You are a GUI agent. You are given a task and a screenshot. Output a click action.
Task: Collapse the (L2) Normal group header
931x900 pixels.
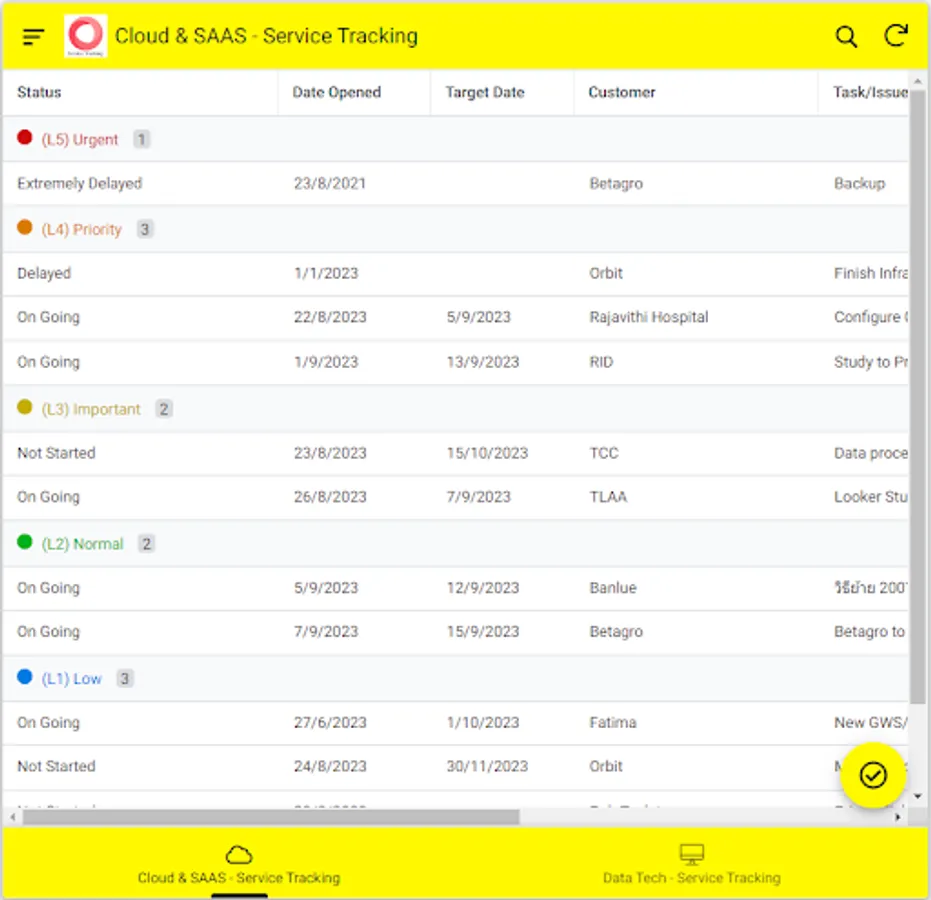pyautogui.click(x=455, y=543)
